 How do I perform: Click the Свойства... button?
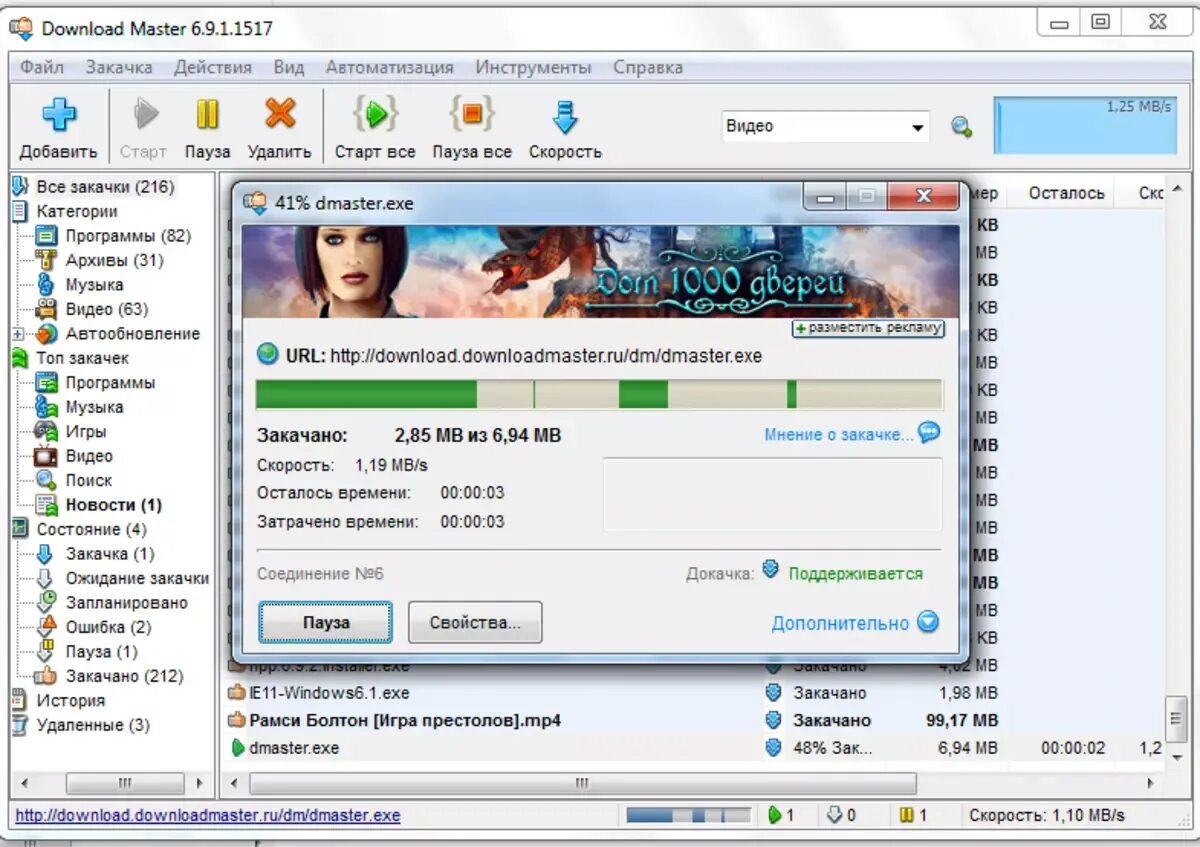pos(475,622)
